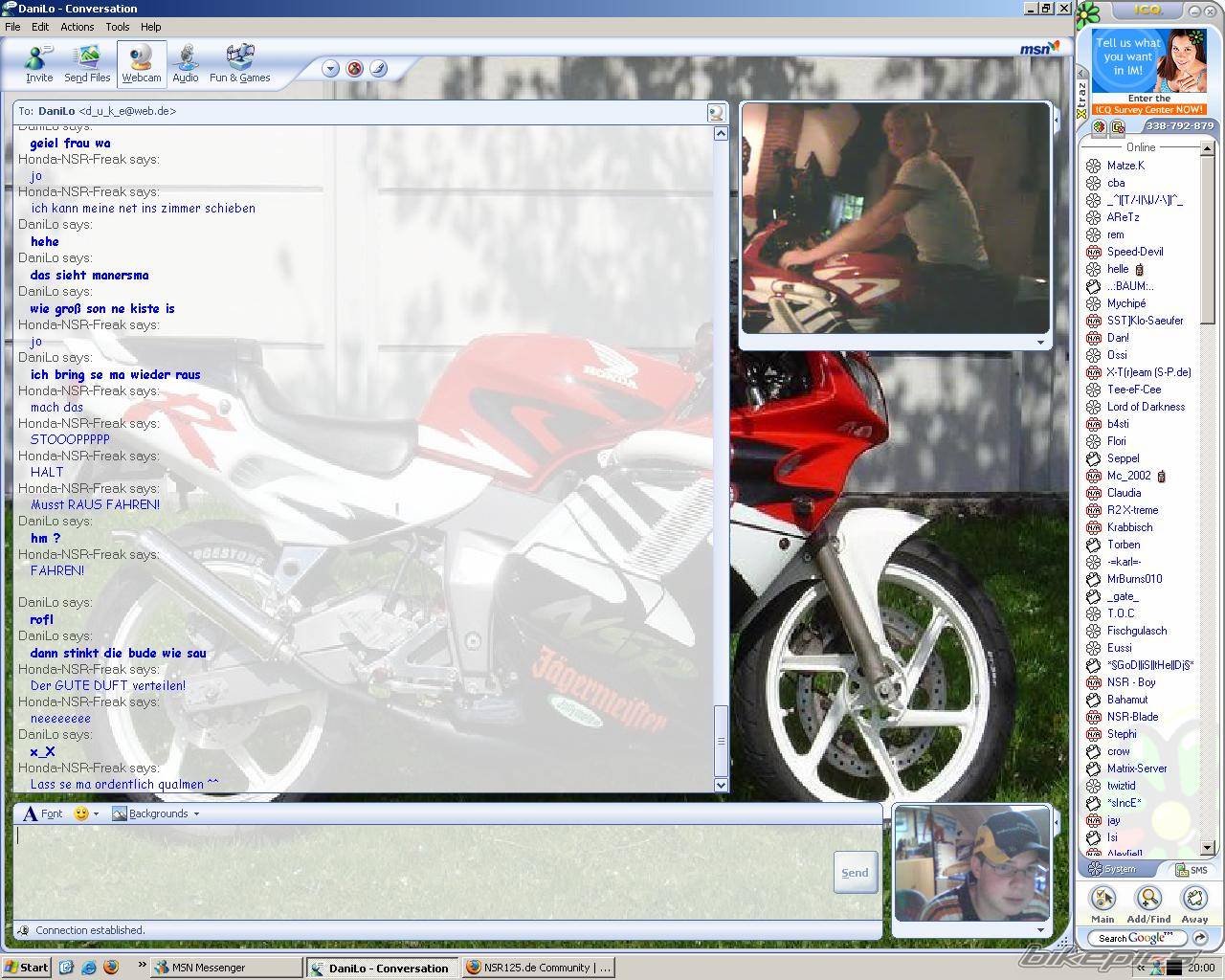Click the paintbrush color scheme icon
The image size is (1225, 980).
378,69
